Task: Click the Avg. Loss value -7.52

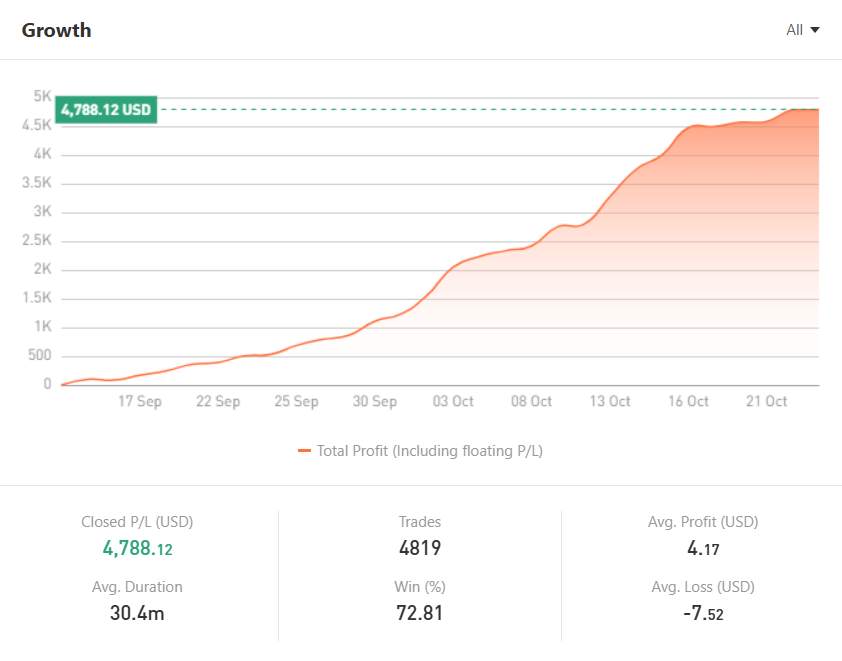Action: pyautogui.click(x=701, y=612)
